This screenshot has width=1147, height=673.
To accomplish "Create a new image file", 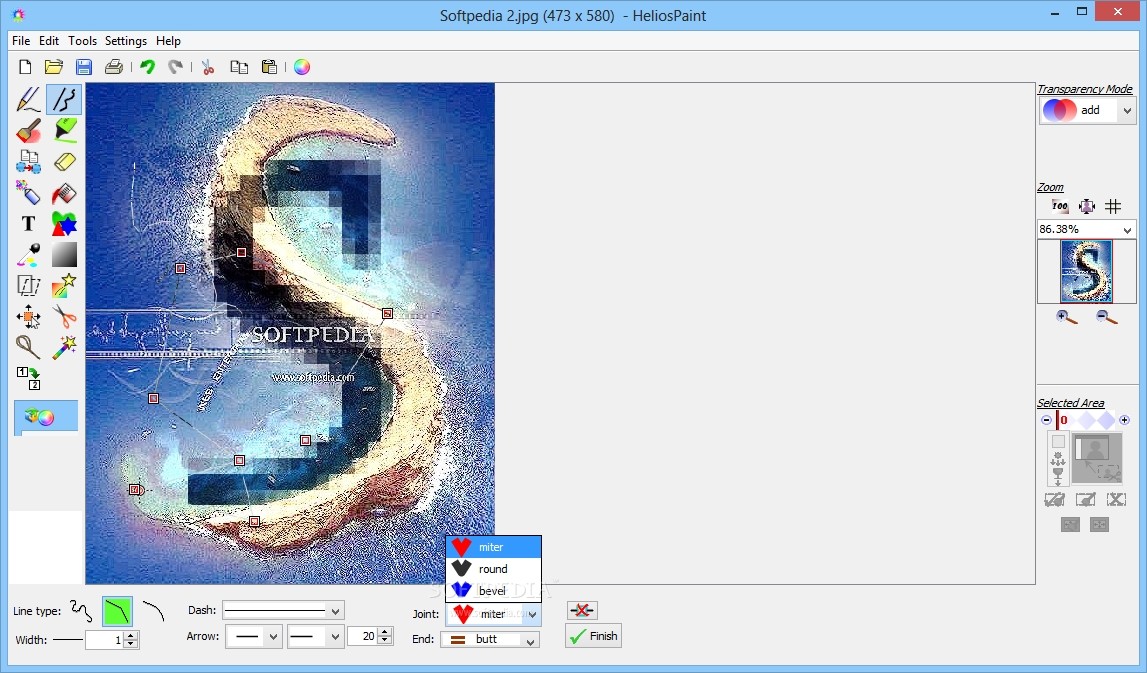I will (x=25, y=67).
